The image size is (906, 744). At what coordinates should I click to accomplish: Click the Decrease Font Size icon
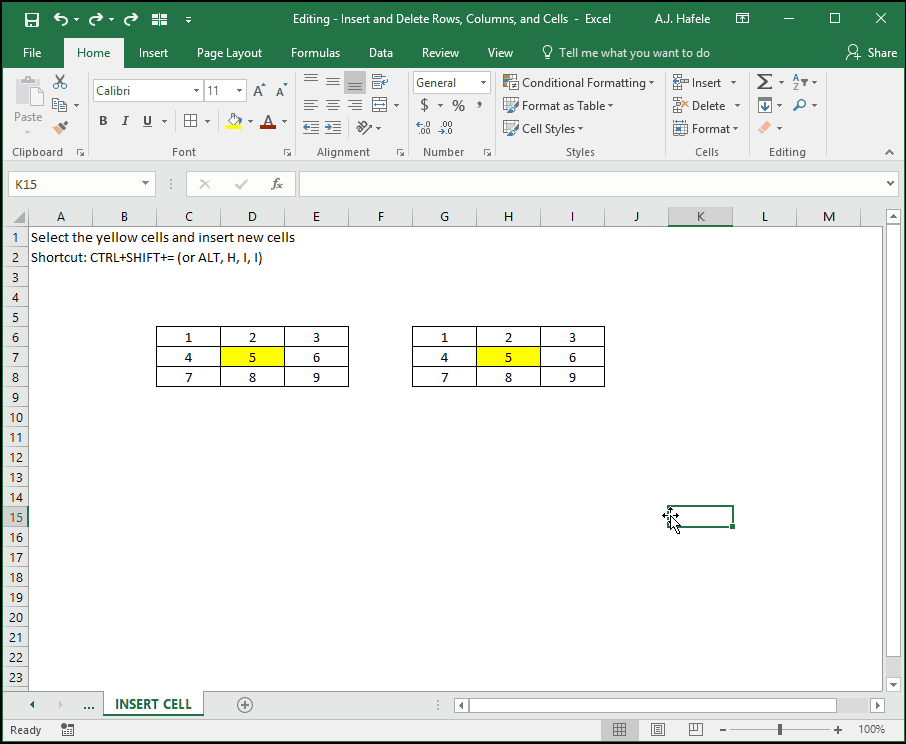[x=281, y=91]
